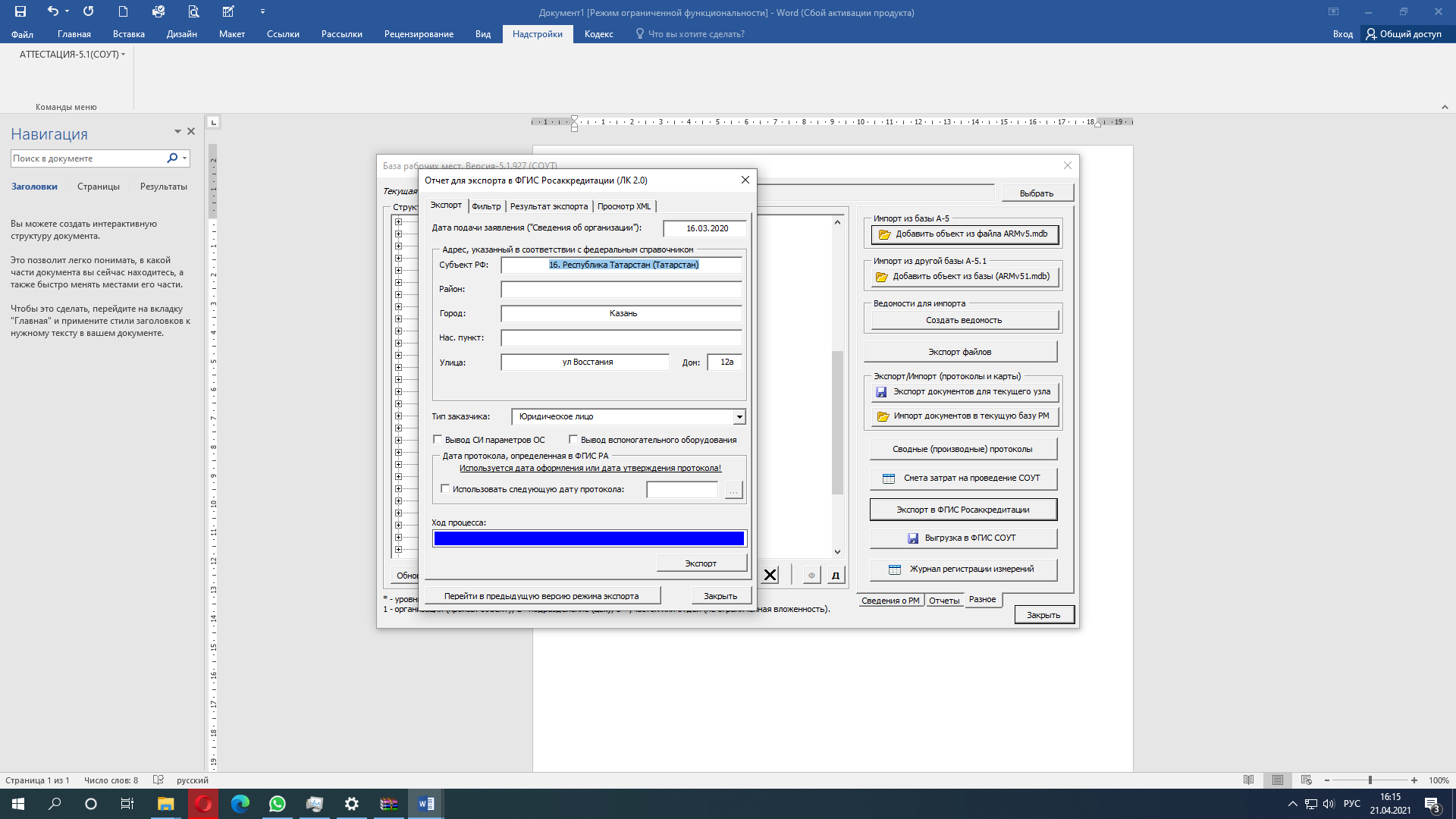Click the Д button in base window toolbar

(x=836, y=575)
